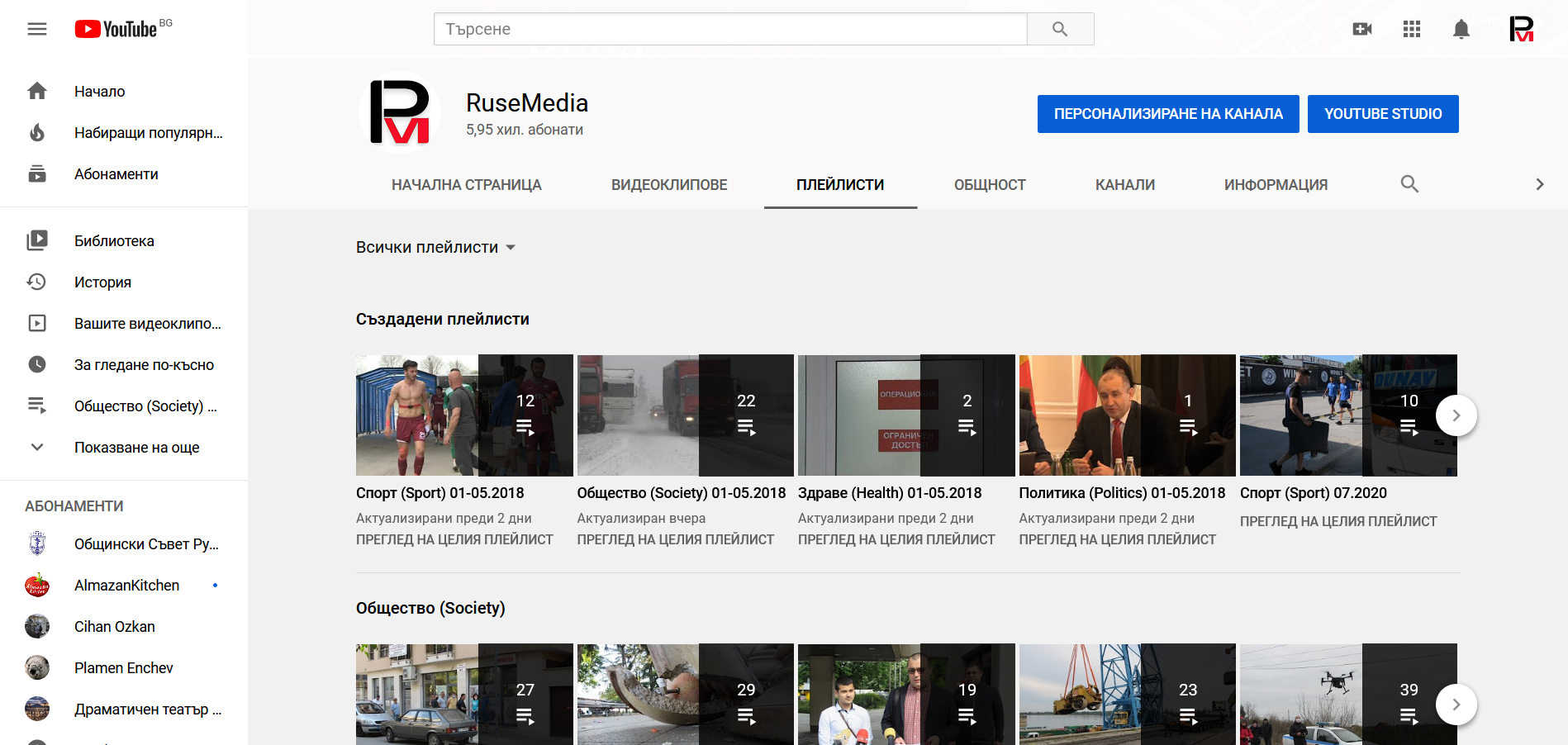
Task: Open За гледане по-късно in sidebar
Action: tap(124, 364)
